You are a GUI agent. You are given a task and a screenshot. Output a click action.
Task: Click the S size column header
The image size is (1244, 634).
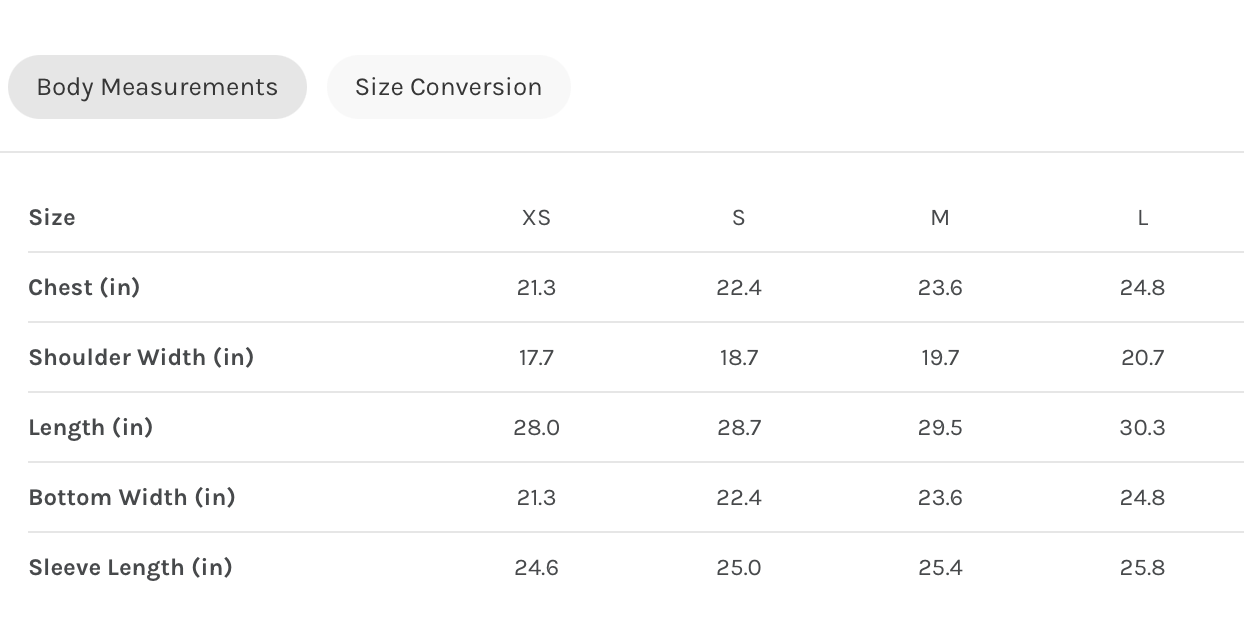739,218
